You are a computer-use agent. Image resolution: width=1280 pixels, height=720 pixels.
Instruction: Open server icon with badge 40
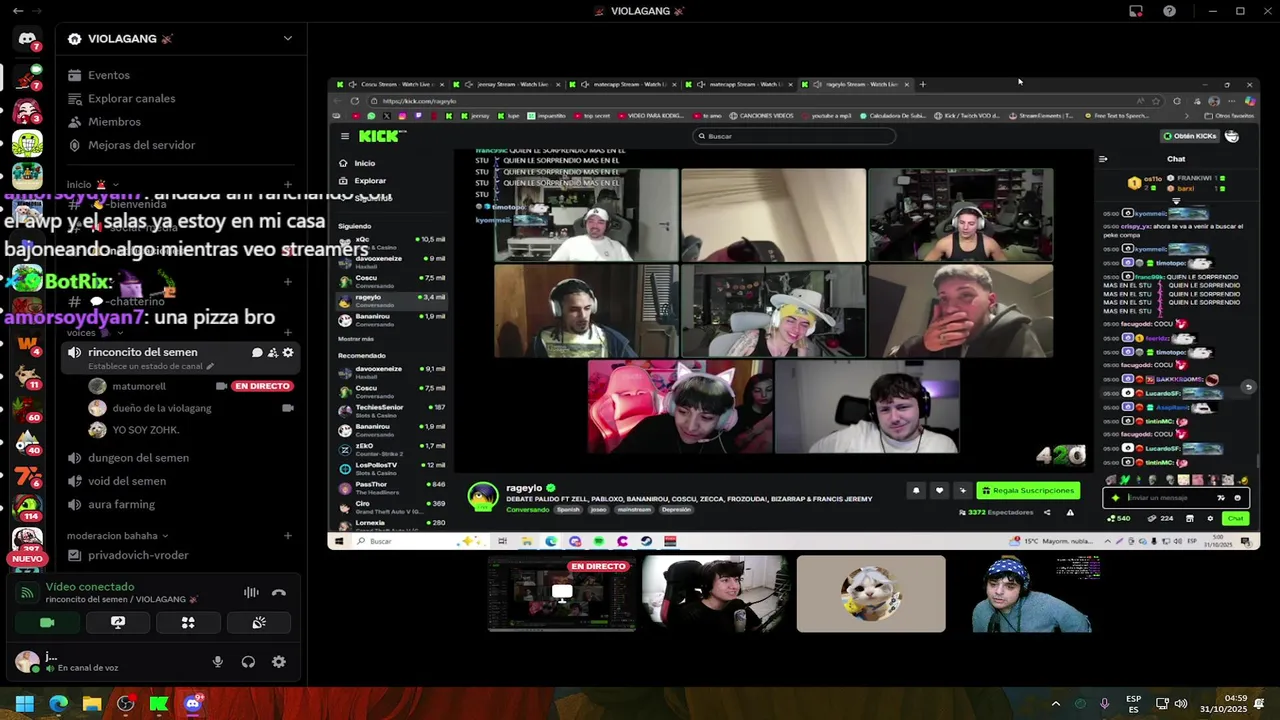tap(27, 443)
